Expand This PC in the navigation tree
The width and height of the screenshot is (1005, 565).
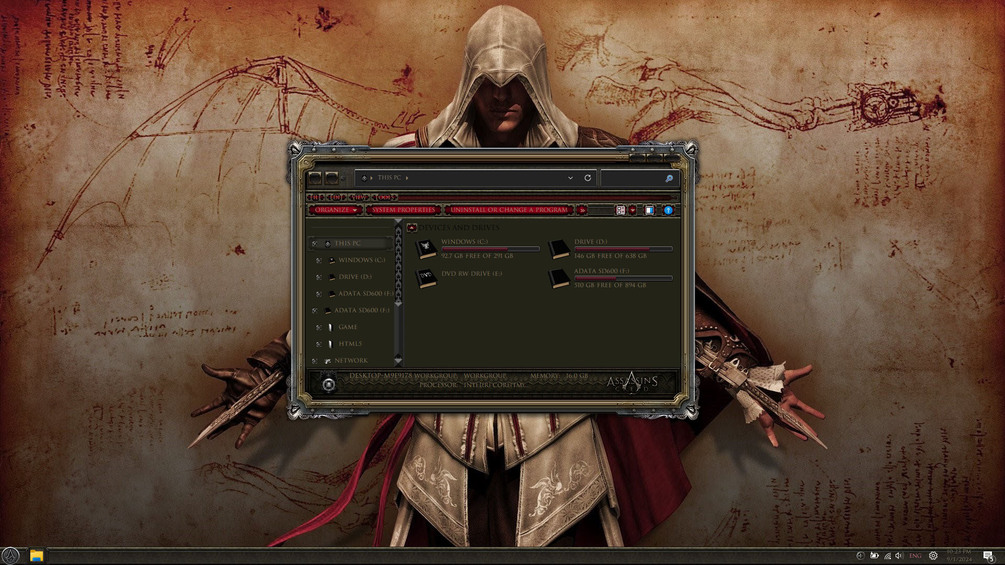click(315, 243)
